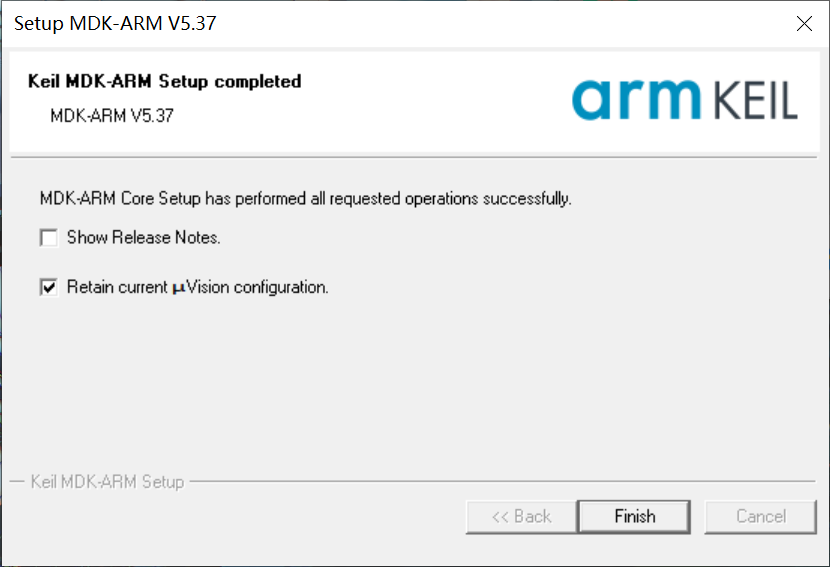Click the greyed-out Back button
This screenshot has height=567, width=830.
tap(521, 516)
